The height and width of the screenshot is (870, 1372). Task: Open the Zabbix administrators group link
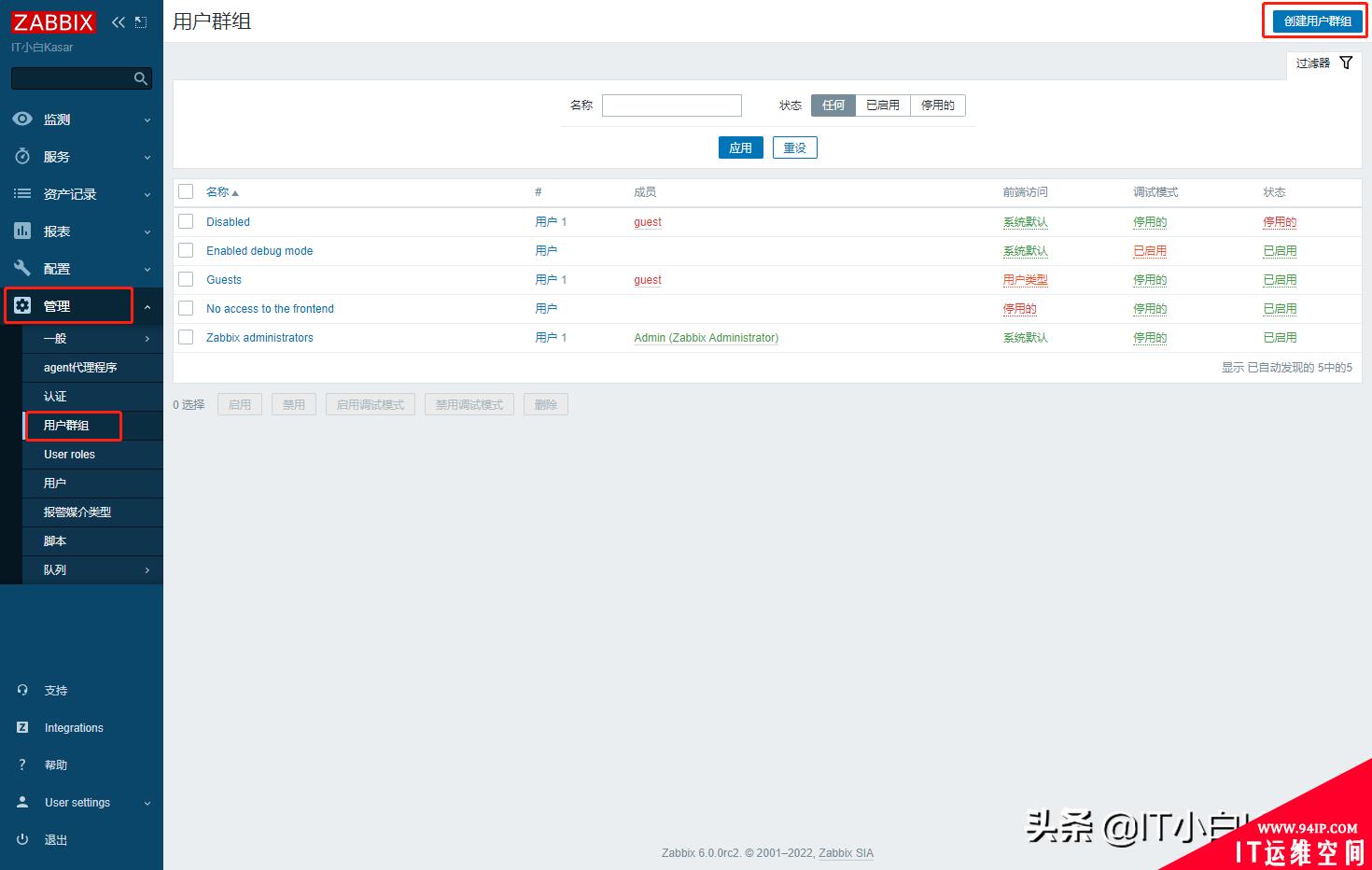tap(259, 338)
